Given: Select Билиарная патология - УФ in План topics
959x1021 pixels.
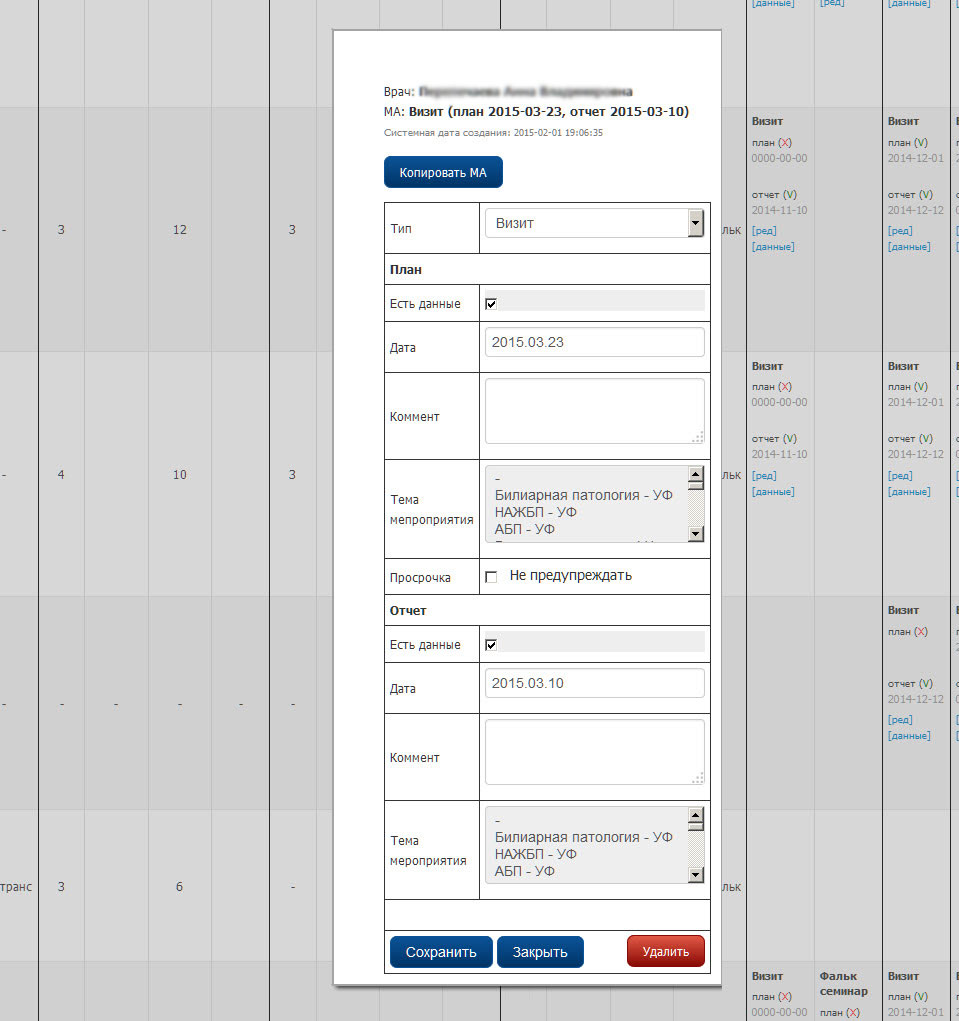Looking at the screenshot, I should point(583,495).
